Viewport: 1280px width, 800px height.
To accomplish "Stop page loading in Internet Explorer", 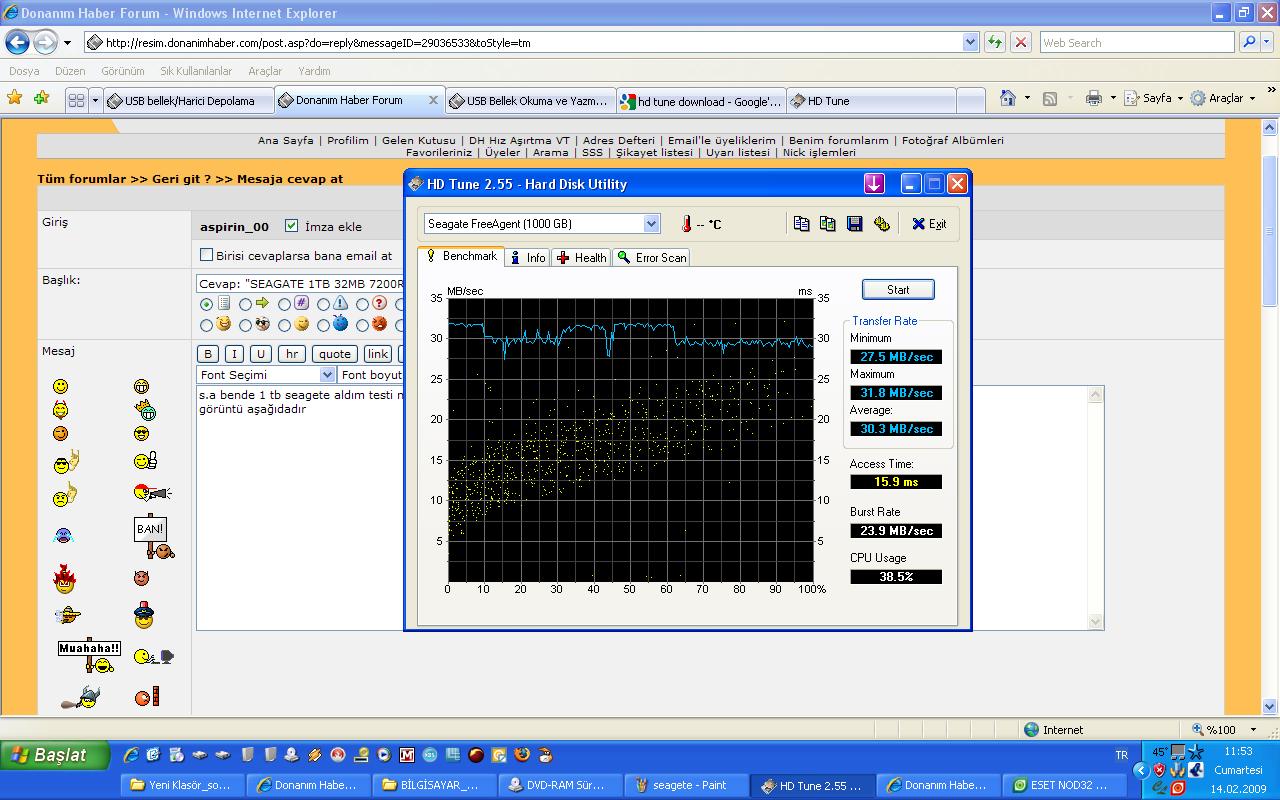I will 1021,42.
